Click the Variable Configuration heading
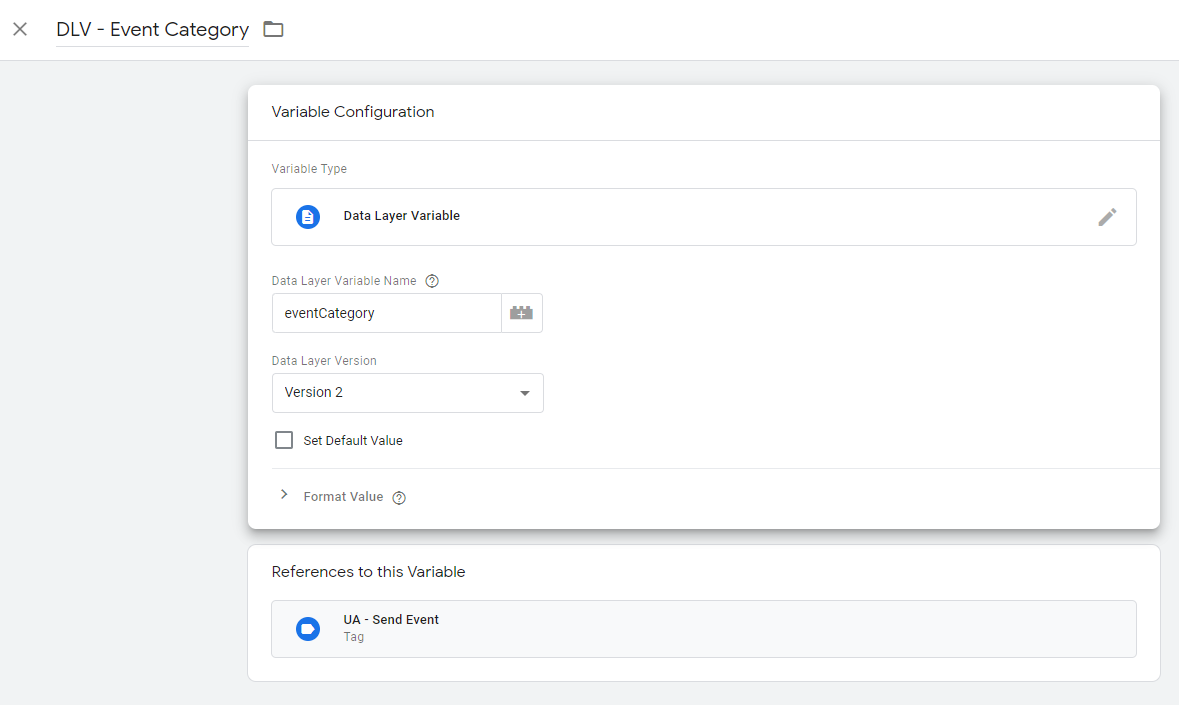1179x705 pixels. click(353, 112)
